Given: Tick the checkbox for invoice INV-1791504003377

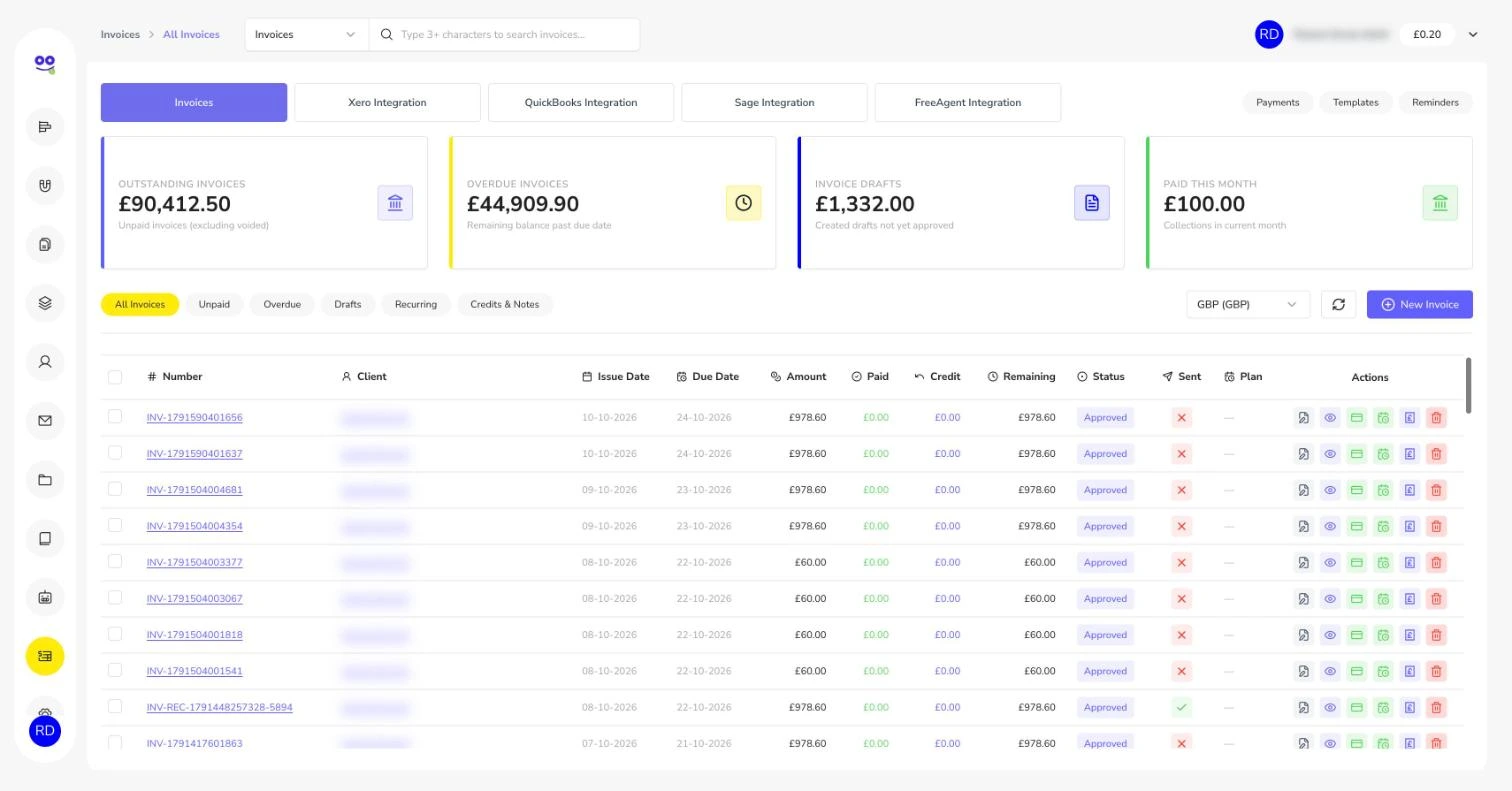Looking at the screenshot, I should 115,562.
